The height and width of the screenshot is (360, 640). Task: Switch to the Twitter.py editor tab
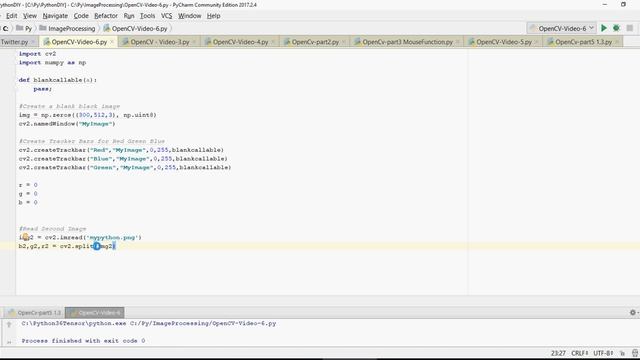tap(14, 42)
